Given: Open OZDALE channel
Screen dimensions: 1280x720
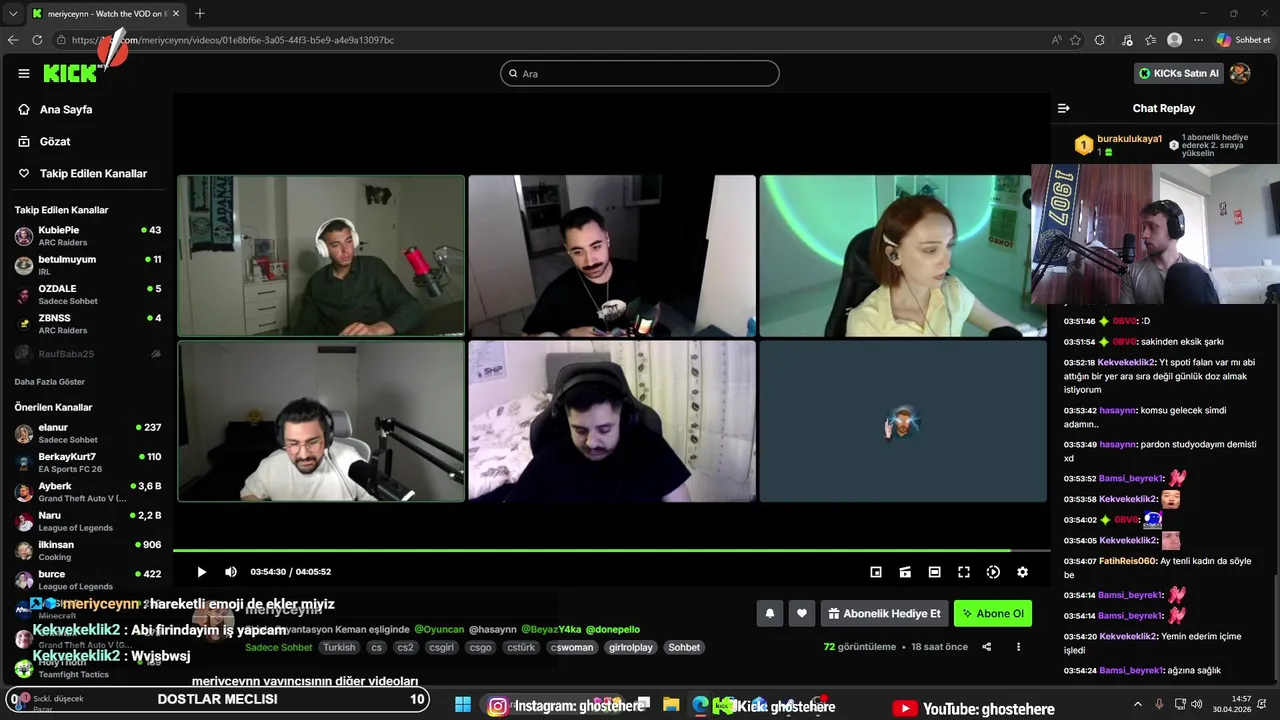Looking at the screenshot, I should (87, 295).
